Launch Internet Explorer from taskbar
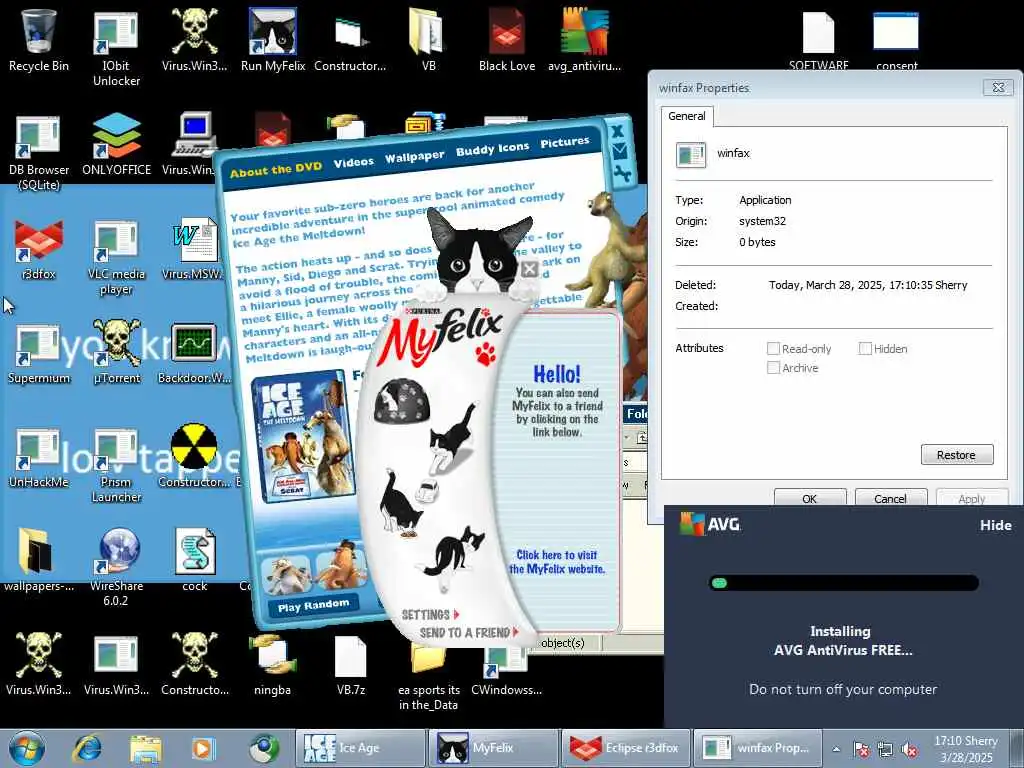This screenshot has width=1024, height=768. tap(88, 748)
